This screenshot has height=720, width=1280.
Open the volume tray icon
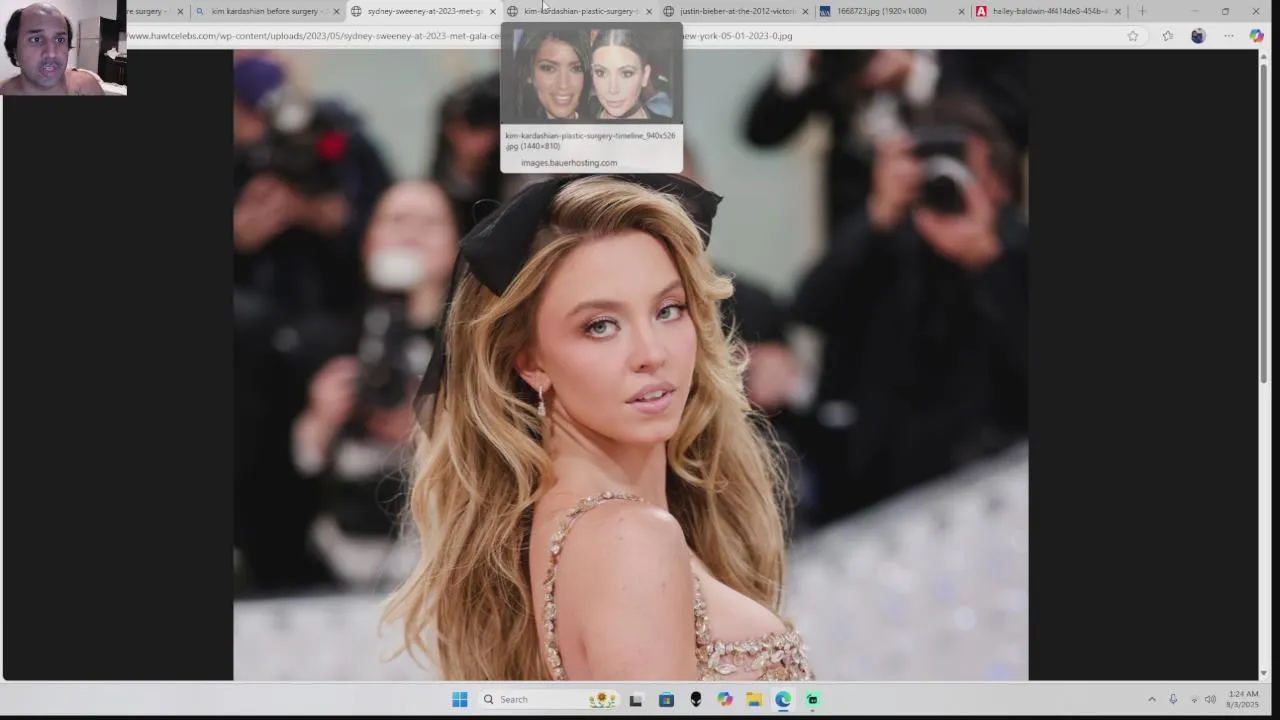1210,699
